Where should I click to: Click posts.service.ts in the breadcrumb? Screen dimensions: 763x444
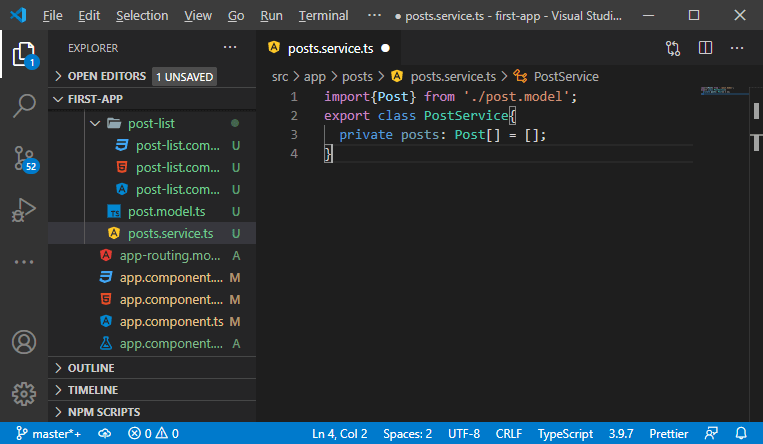tap(453, 76)
